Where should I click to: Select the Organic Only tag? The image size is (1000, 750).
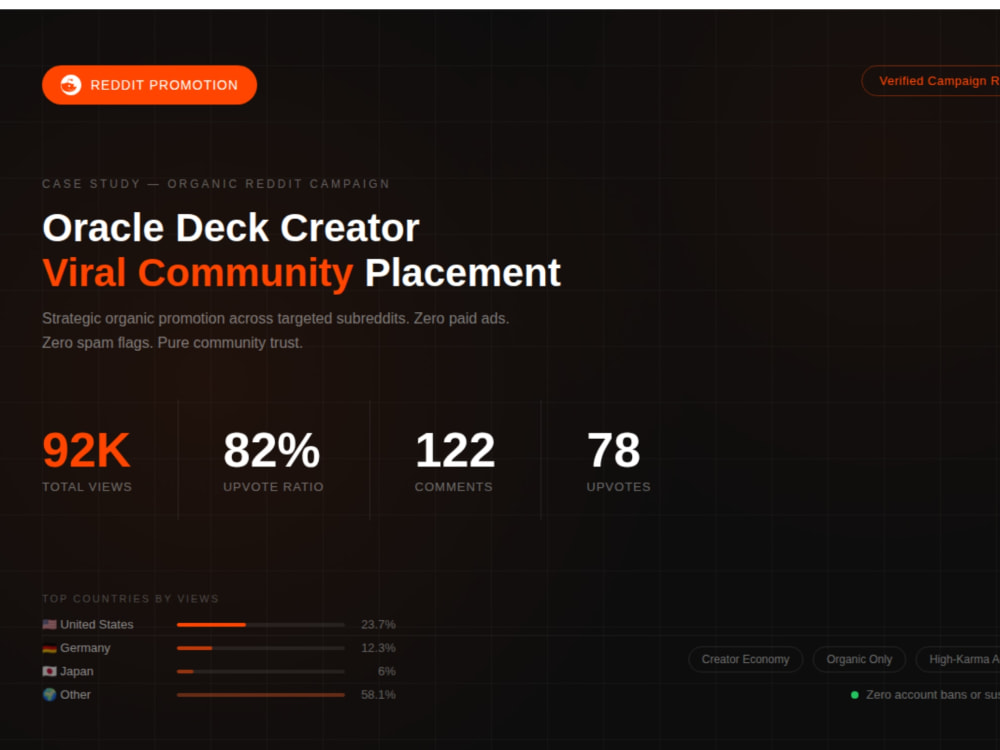point(859,659)
